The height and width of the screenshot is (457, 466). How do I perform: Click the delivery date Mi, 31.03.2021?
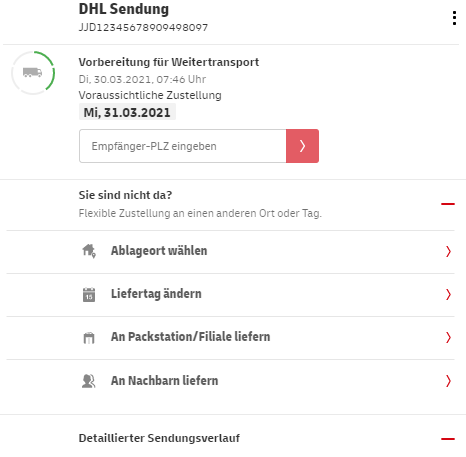tap(127, 112)
